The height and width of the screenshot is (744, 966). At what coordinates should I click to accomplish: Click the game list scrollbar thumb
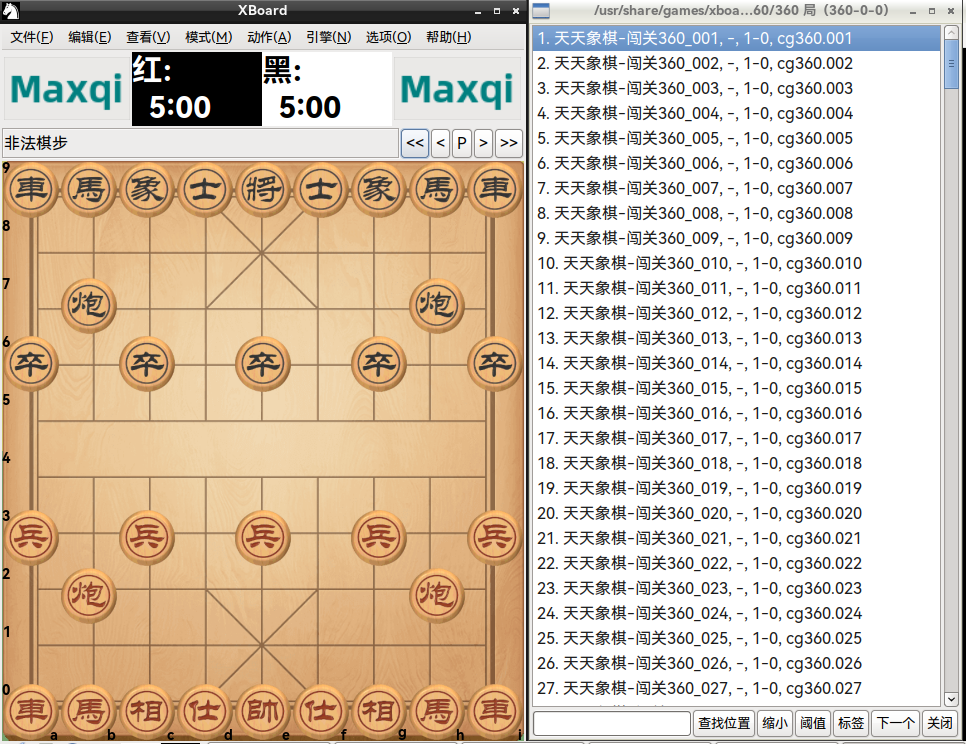[951, 64]
